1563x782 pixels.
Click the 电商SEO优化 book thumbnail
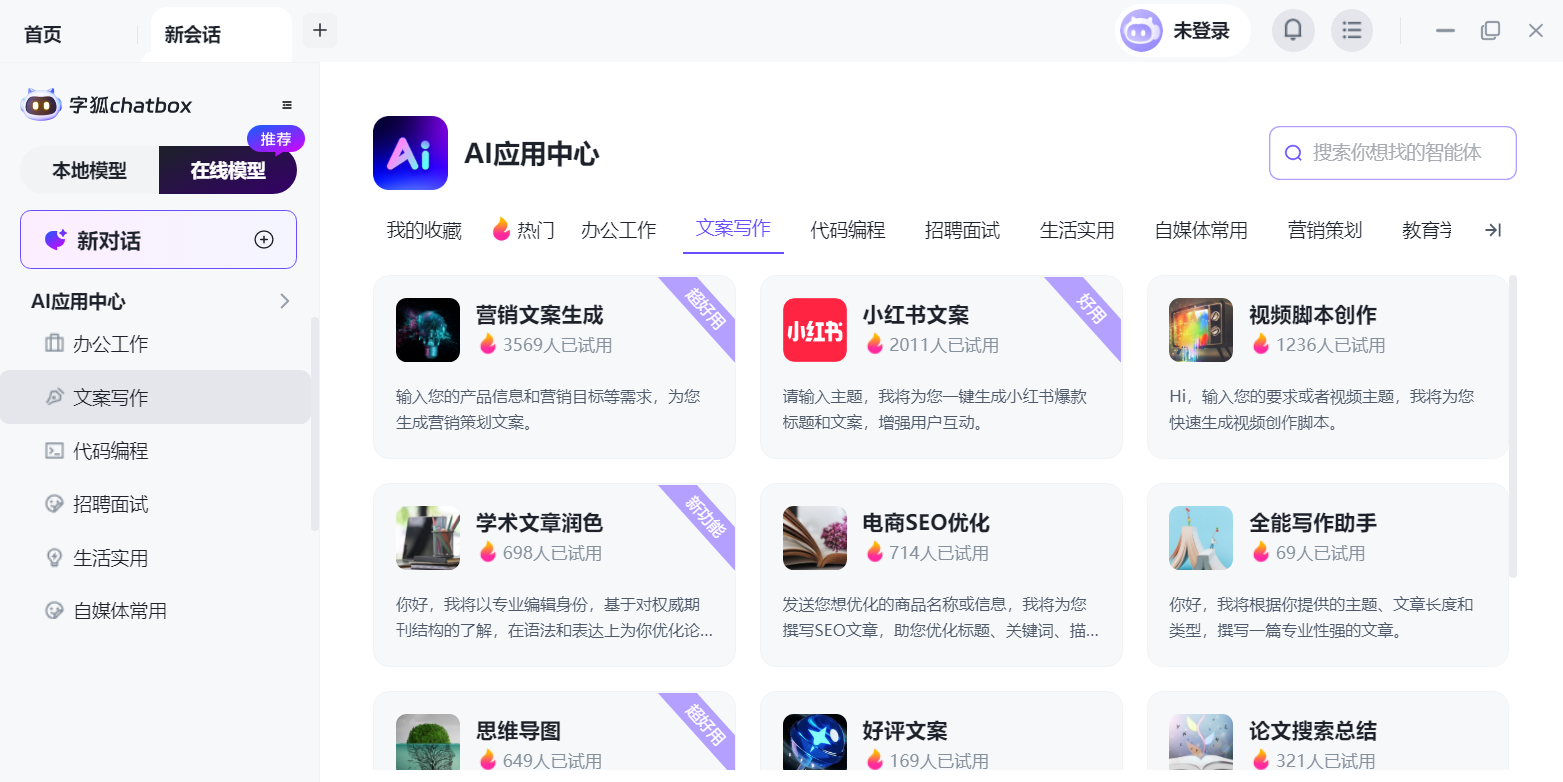coord(815,538)
